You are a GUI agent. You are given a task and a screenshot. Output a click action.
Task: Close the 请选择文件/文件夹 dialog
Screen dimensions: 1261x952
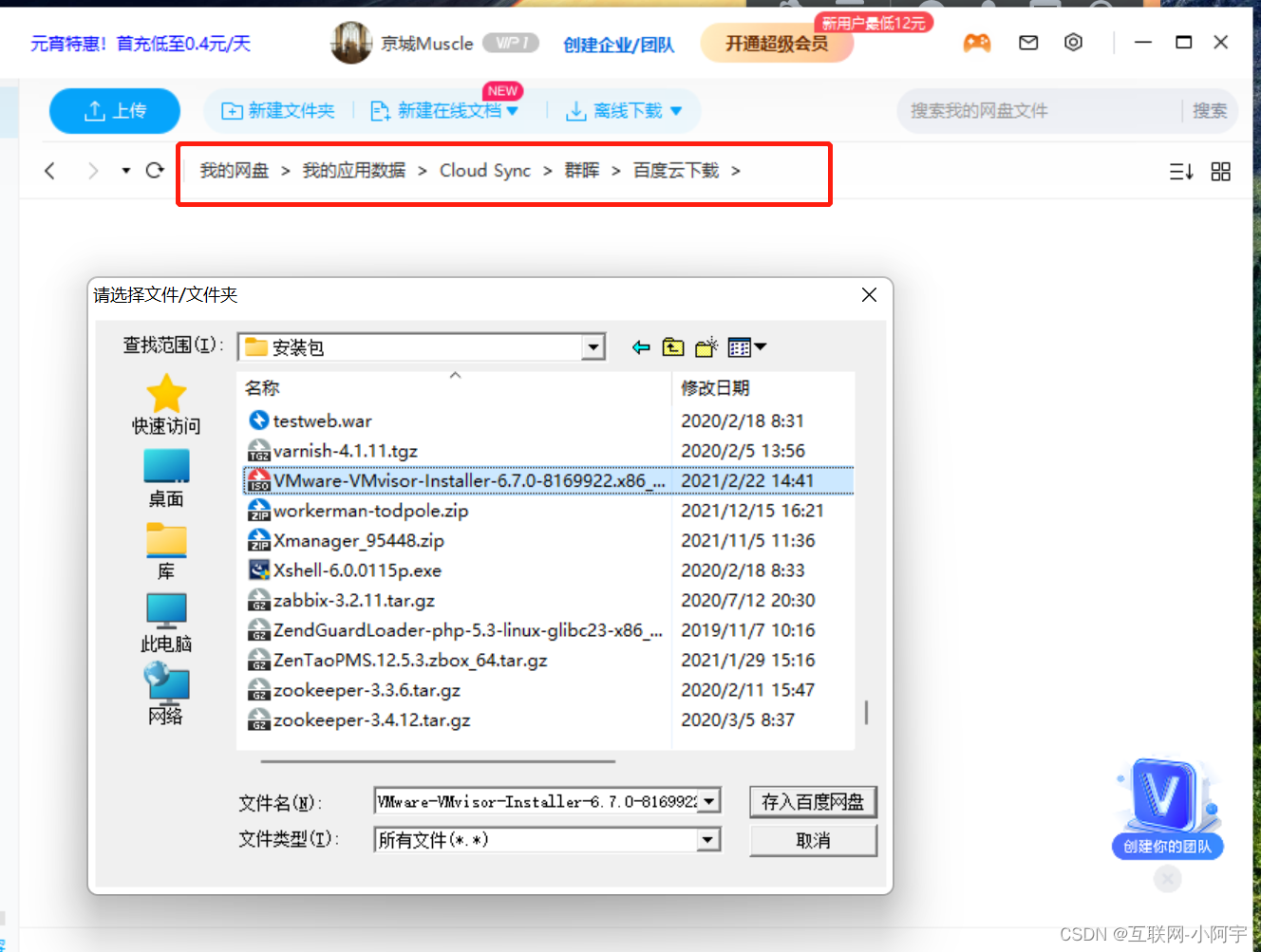tap(869, 295)
